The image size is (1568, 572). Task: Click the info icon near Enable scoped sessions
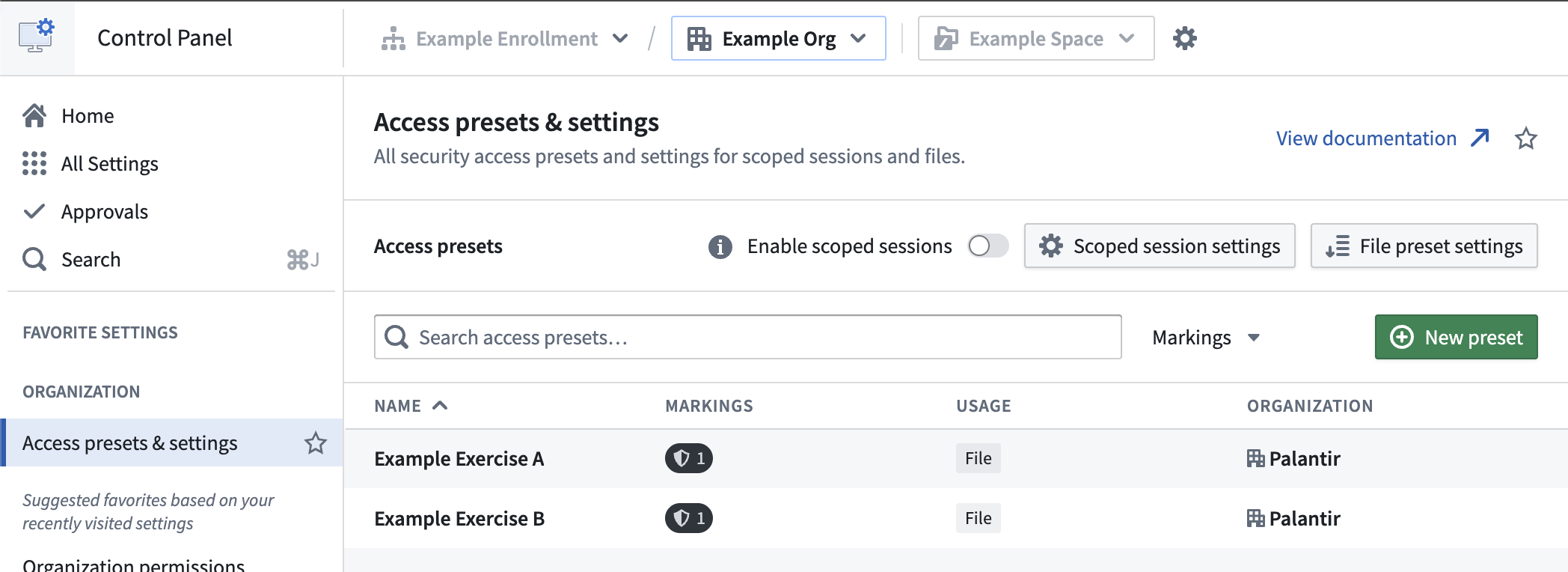point(719,246)
